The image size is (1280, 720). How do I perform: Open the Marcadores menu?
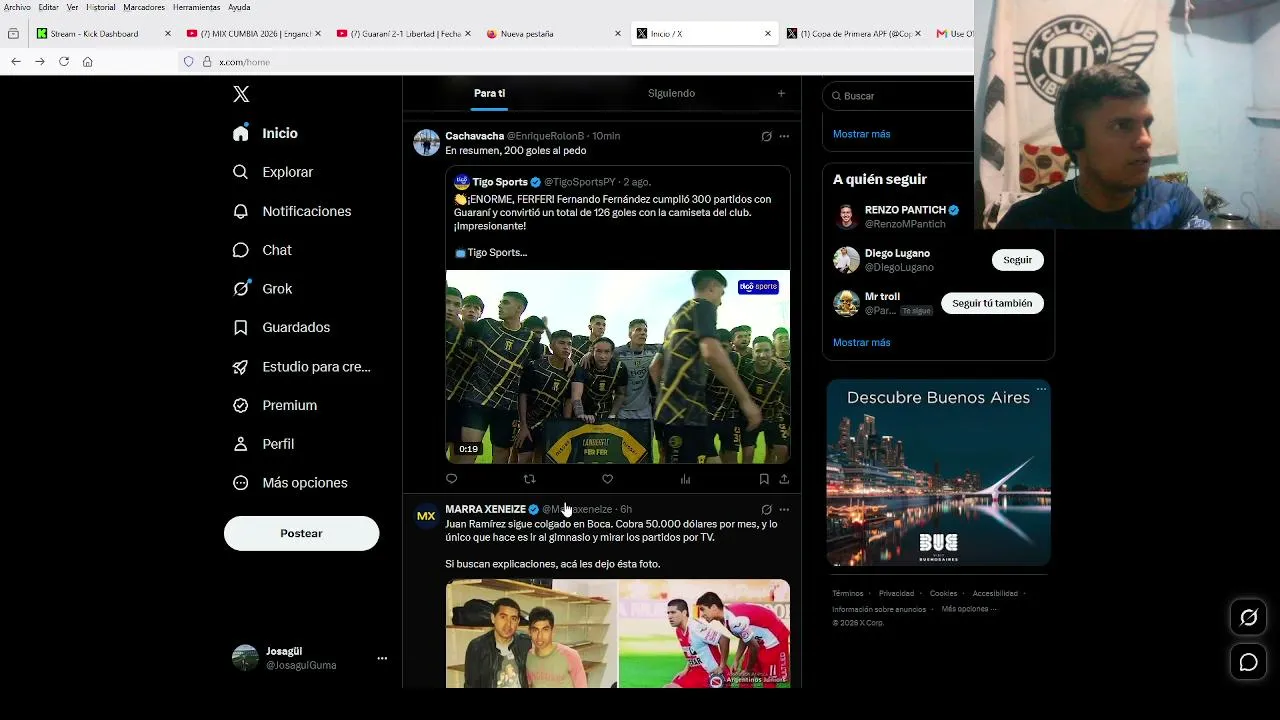tap(144, 7)
